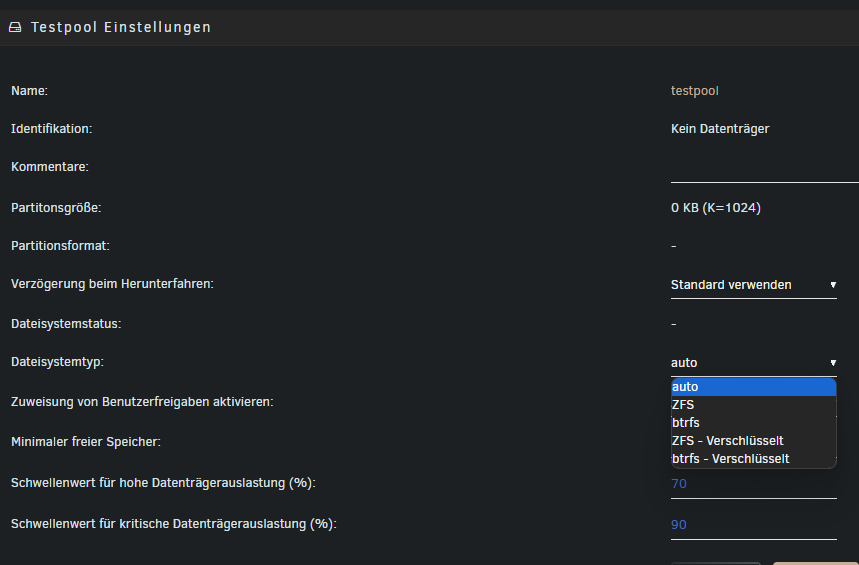Select btrfs - Verschlüsselt option

tap(753, 459)
